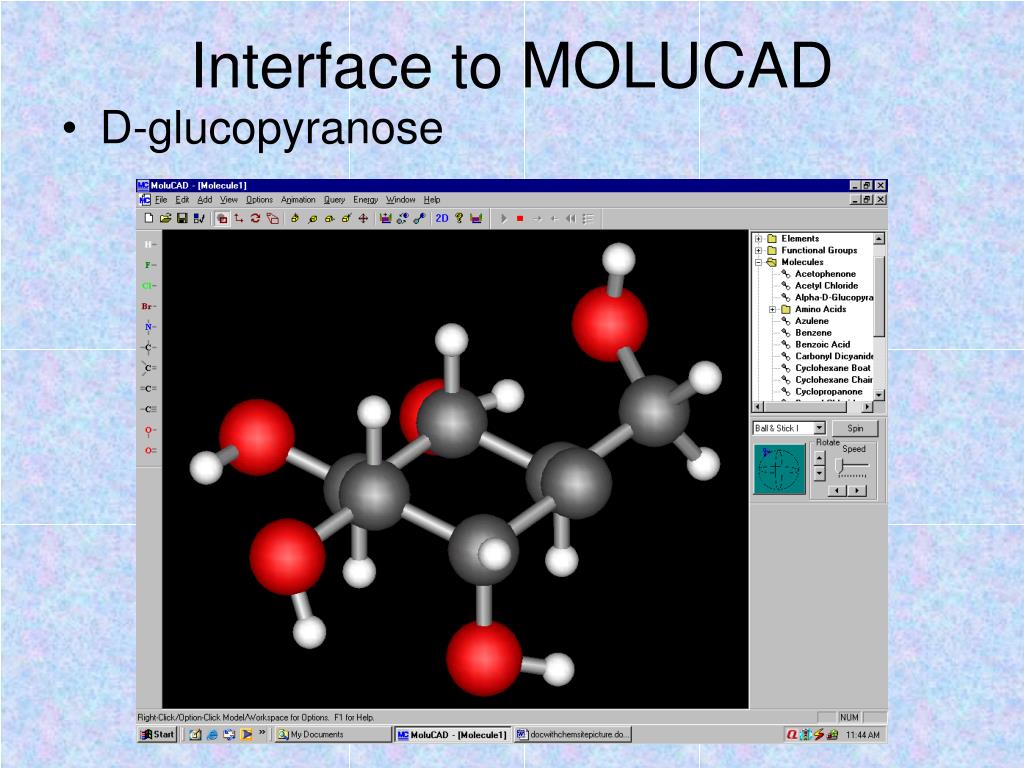
Task: Click the rewind animation button
Action: pyautogui.click(x=571, y=218)
